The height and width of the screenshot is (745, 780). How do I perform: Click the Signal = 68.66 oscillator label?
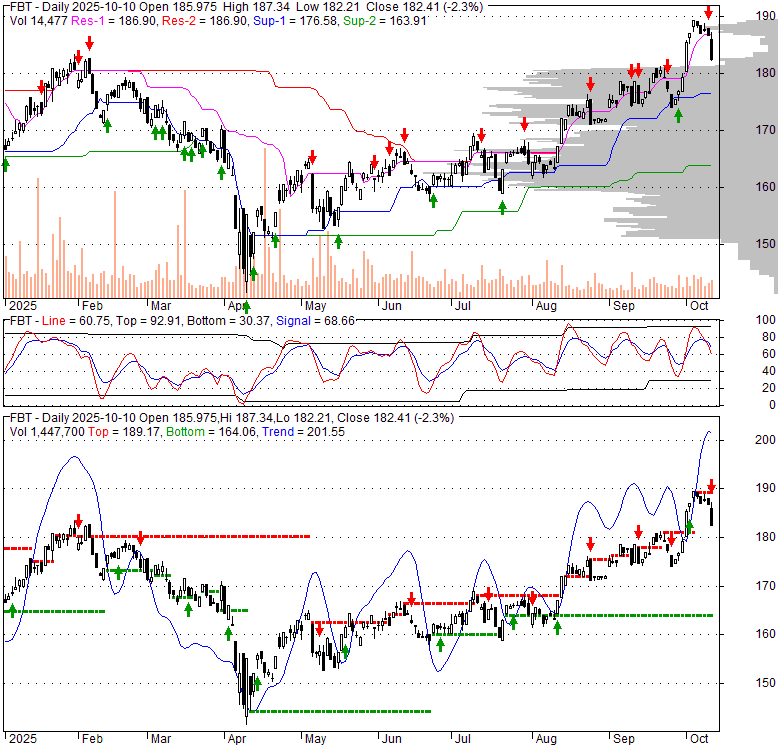point(315,321)
